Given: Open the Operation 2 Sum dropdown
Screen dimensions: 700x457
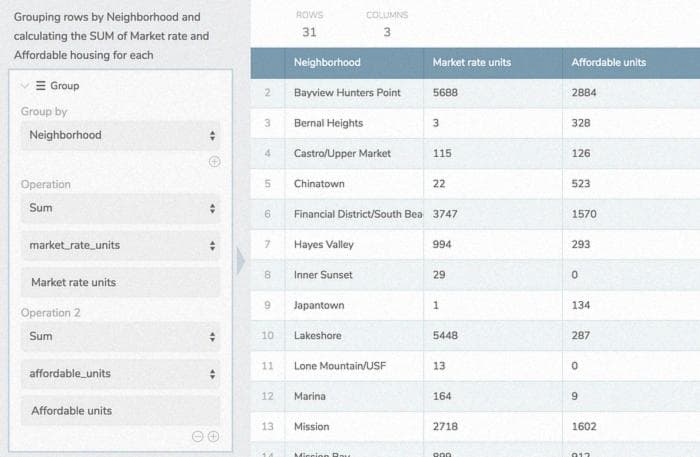Looking at the screenshot, I should pyautogui.click(x=120, y=337).
